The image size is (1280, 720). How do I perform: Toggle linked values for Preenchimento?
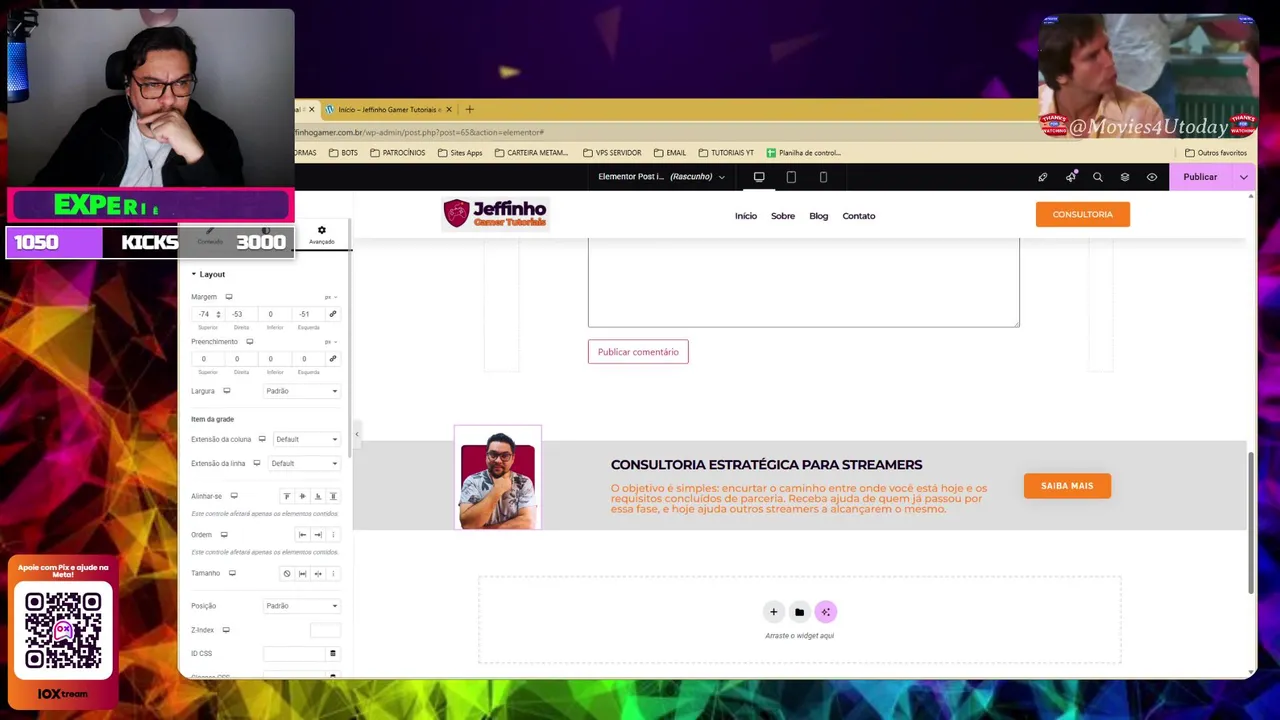[x=333, y=359]
